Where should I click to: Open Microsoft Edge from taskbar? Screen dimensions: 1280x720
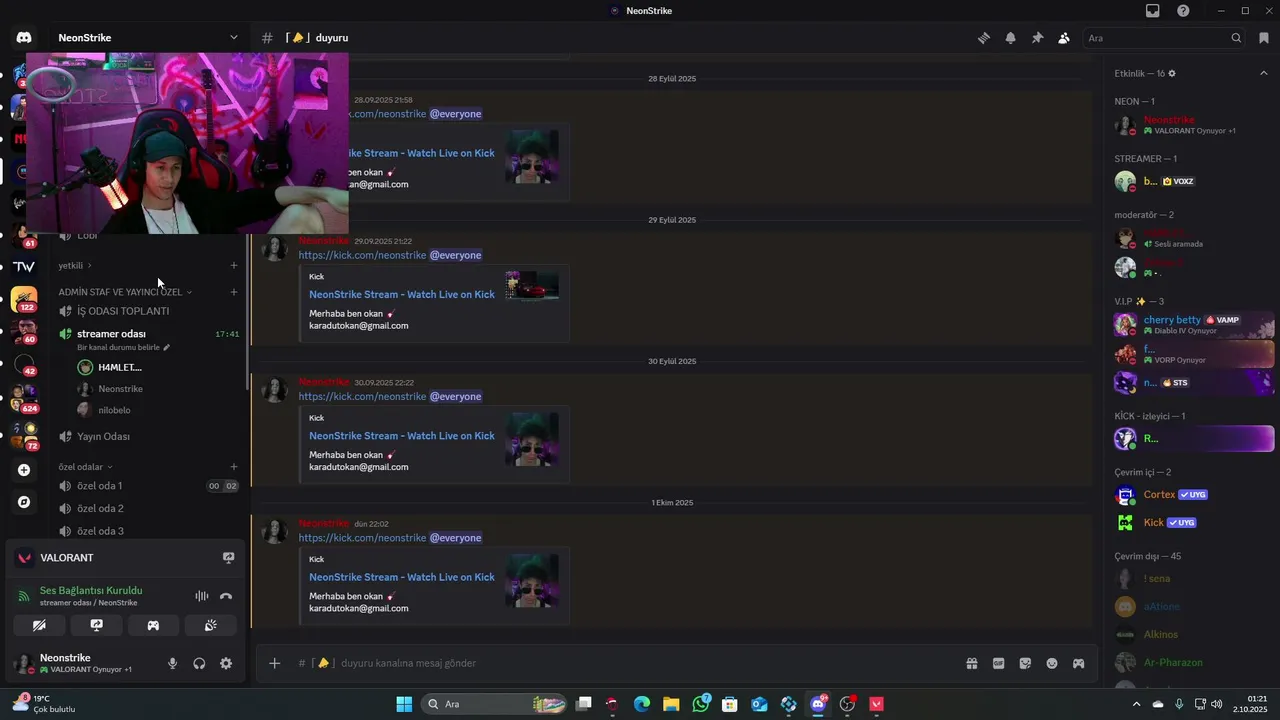(642, 704)
